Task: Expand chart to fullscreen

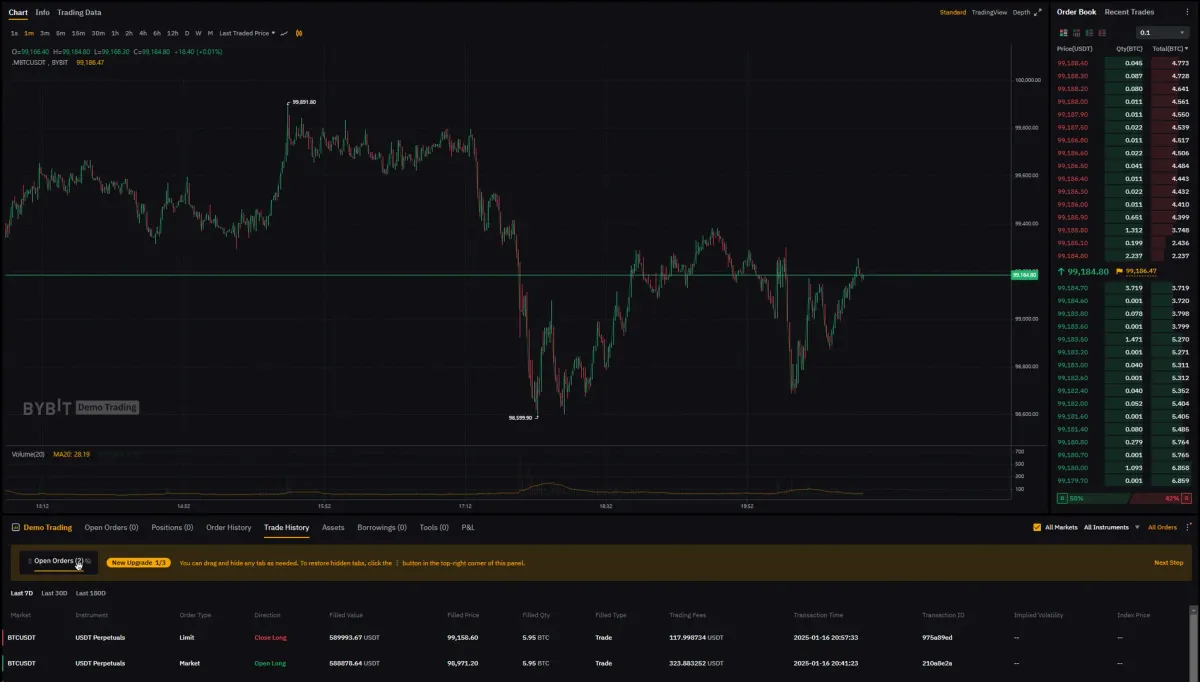Action: [x=1038, y=12]
